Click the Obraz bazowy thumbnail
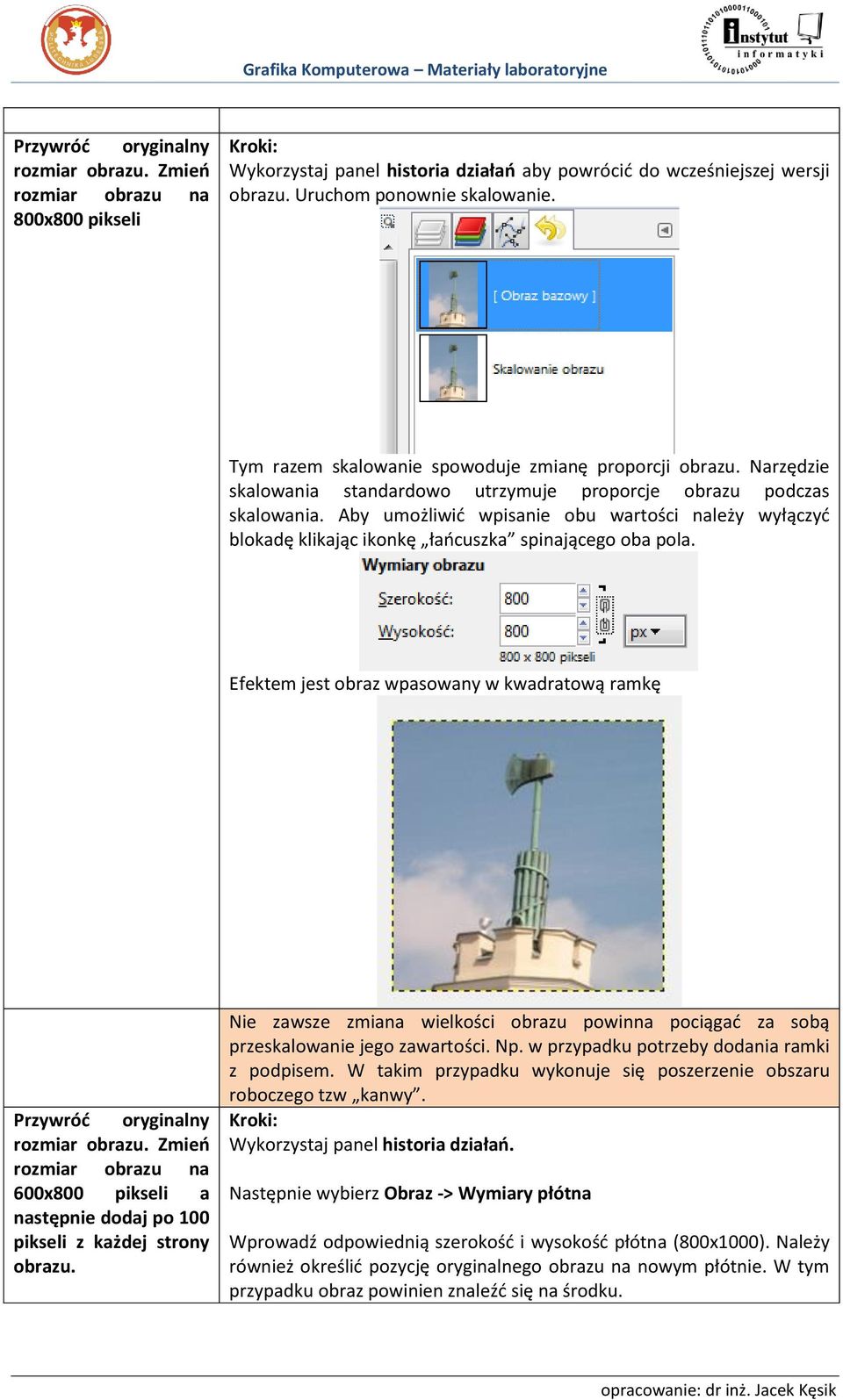This screenshot has height=1400, width=843. [453, 295]
